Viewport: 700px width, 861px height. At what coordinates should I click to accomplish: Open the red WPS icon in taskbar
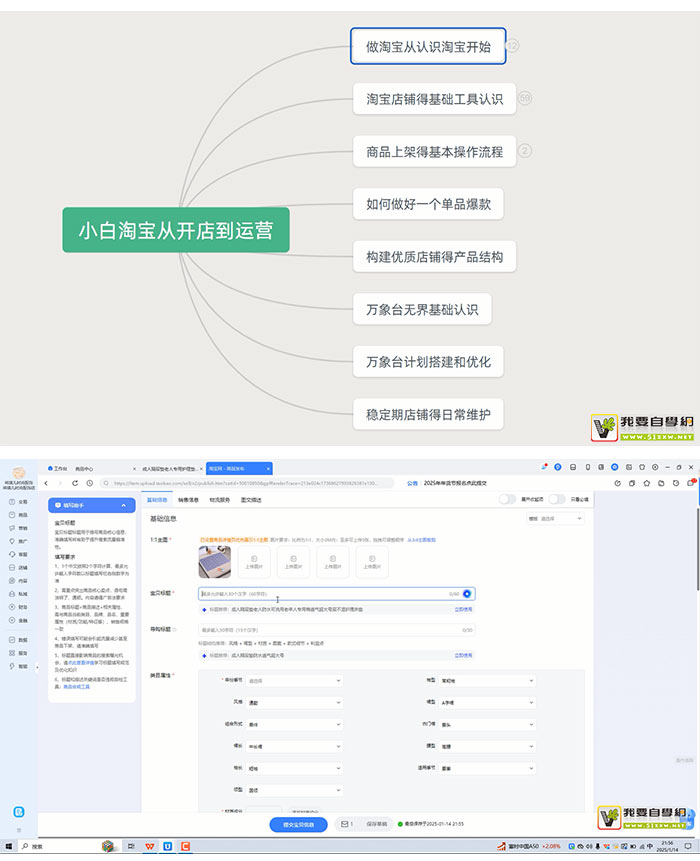coord(149,846)
